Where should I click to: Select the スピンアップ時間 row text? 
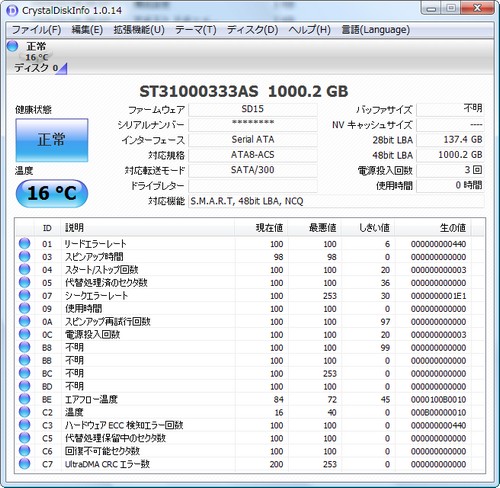pos(94,257)
